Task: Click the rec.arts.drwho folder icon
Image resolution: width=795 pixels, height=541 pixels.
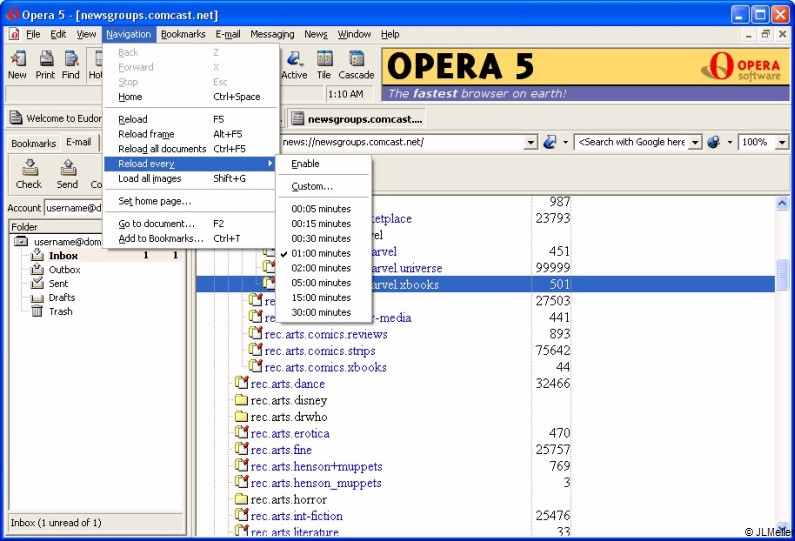Action: (241, 416)
